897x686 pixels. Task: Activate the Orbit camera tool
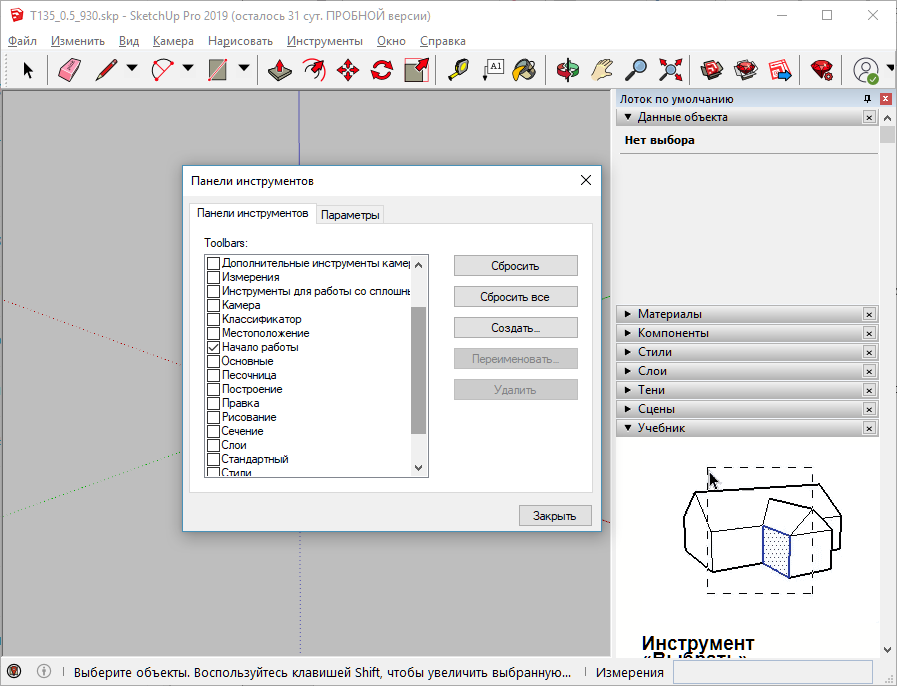568,70
